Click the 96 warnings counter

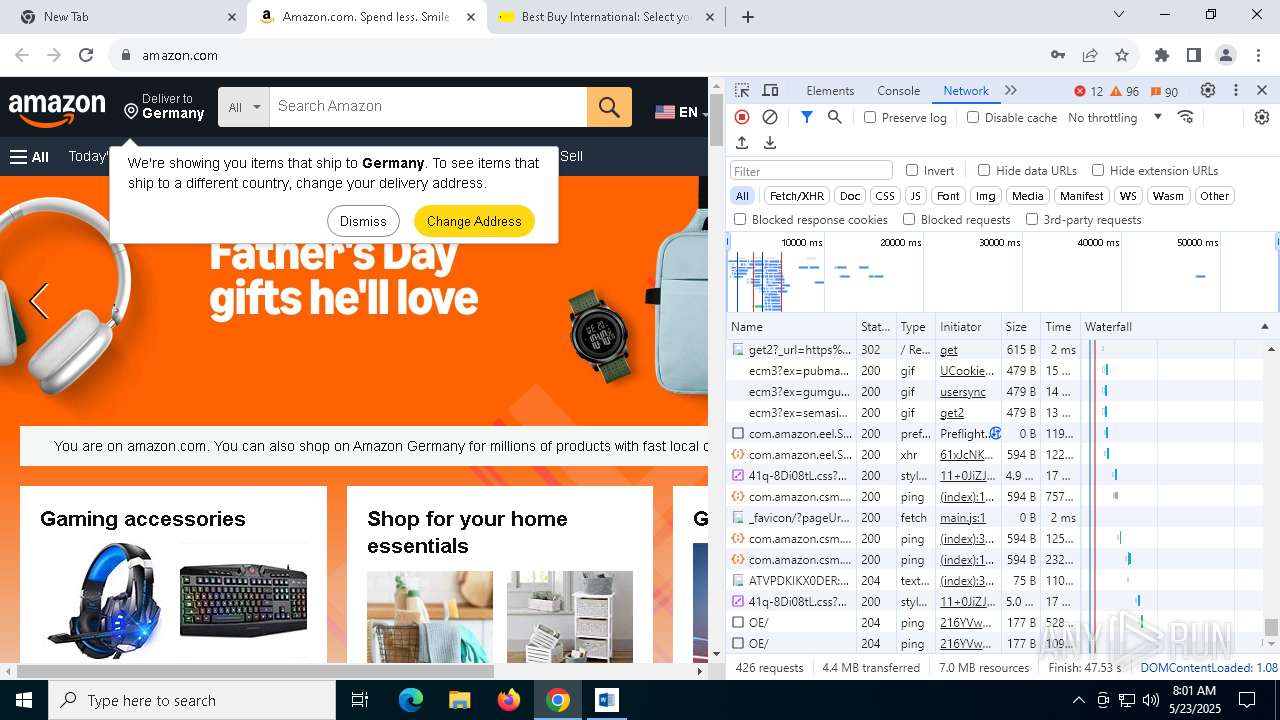[x=1125, y=91]
